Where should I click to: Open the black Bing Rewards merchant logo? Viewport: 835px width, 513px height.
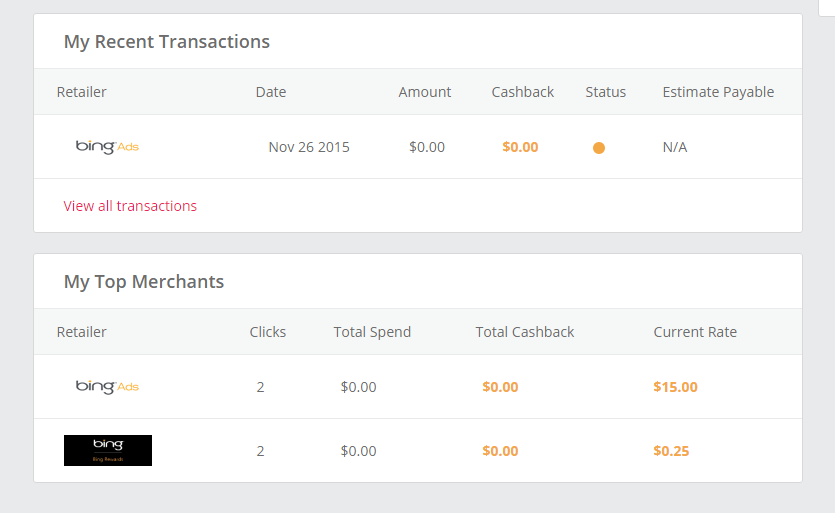pyautogui.click(x=108, y=450)
